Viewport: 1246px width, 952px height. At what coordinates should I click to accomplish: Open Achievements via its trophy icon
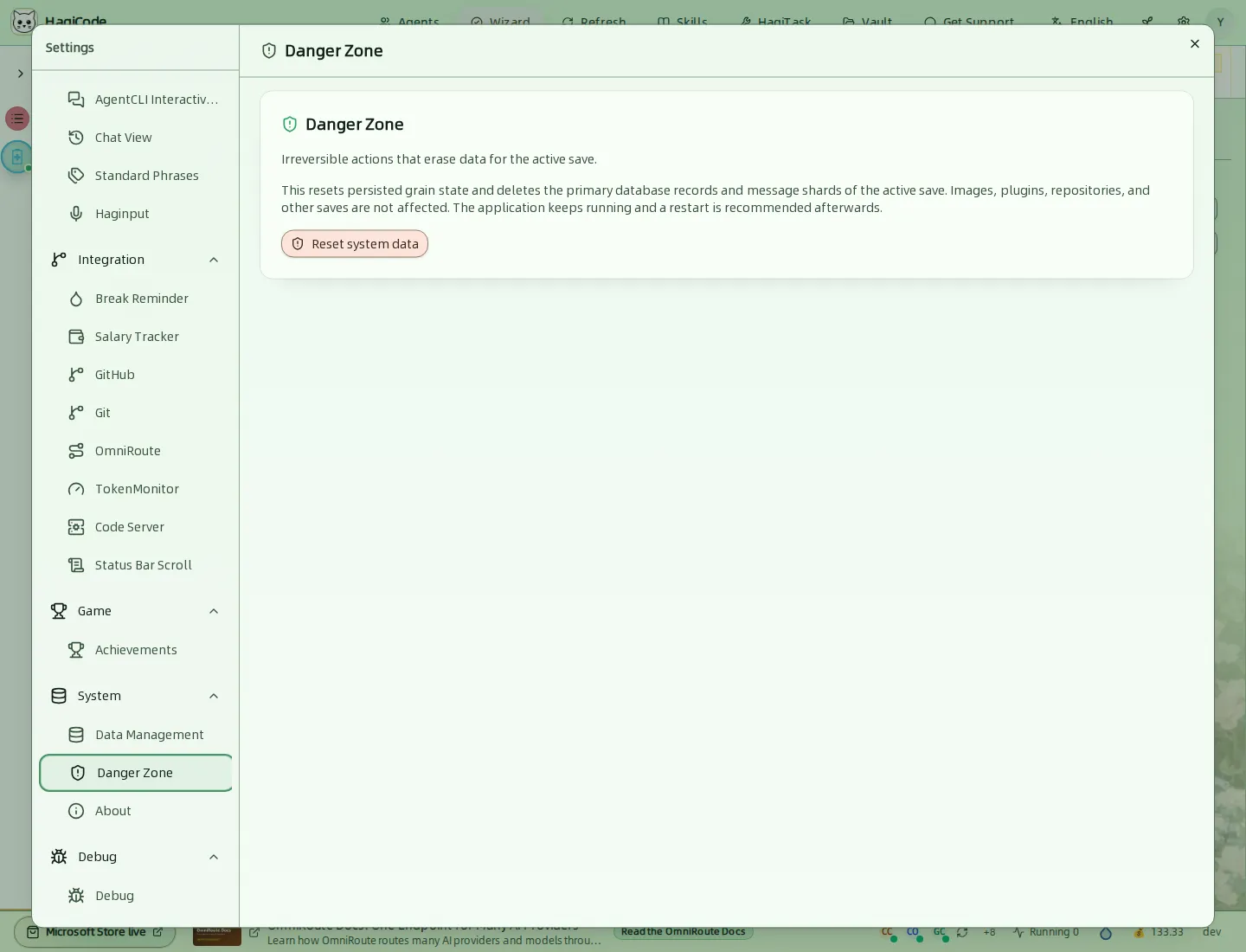click(x=76, y=650)
